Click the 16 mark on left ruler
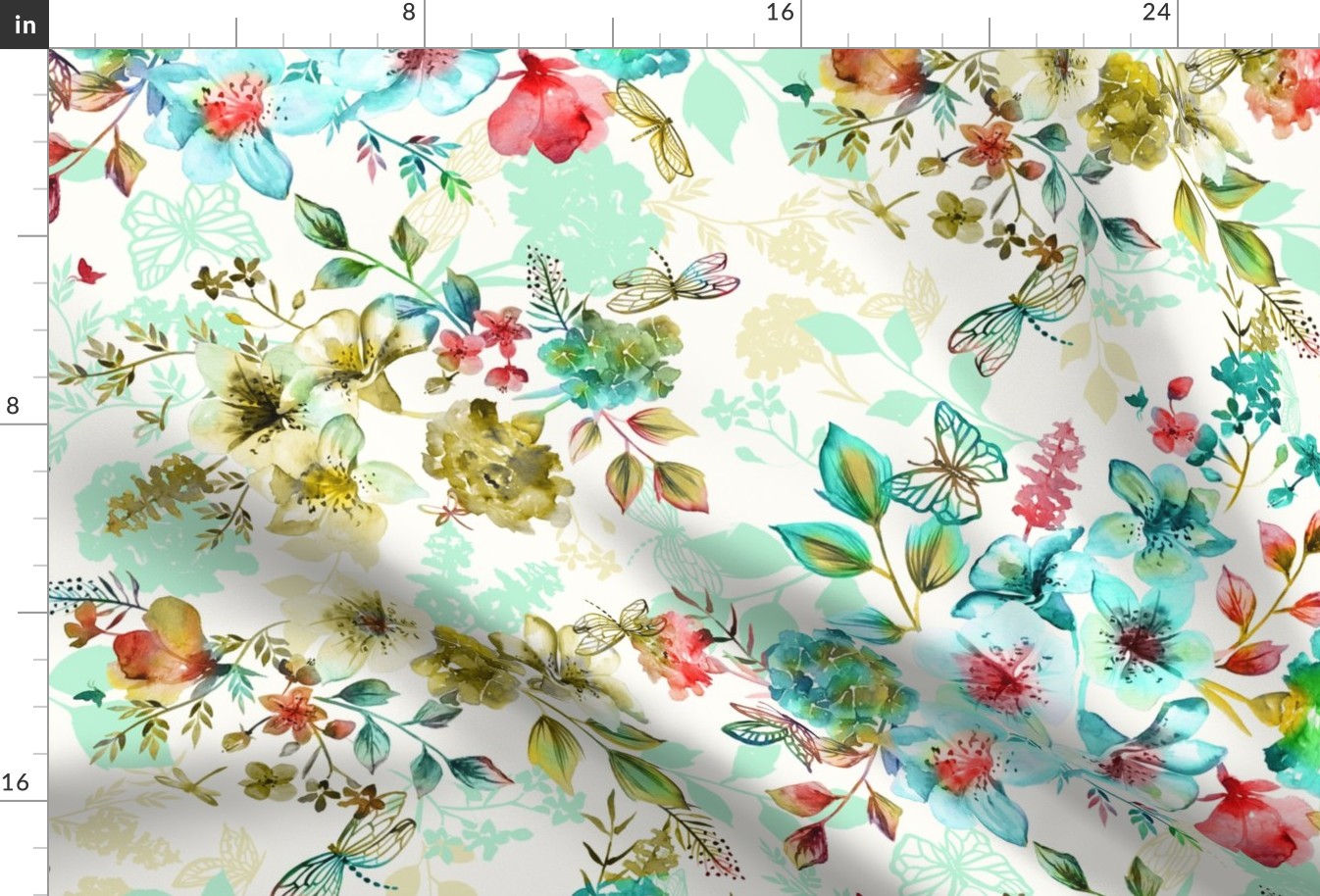 point(15,782)
